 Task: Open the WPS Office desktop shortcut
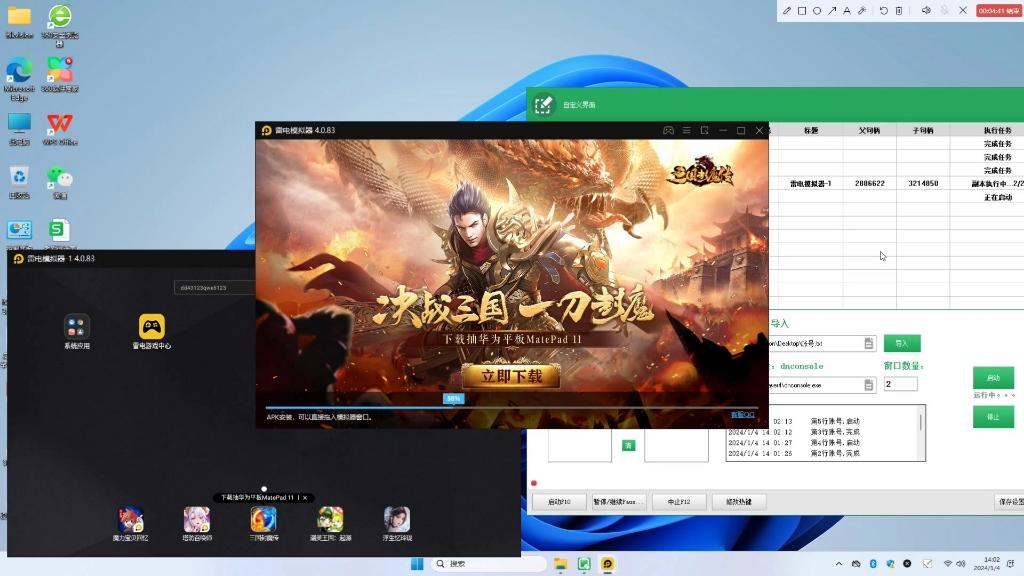click(59, 129)
